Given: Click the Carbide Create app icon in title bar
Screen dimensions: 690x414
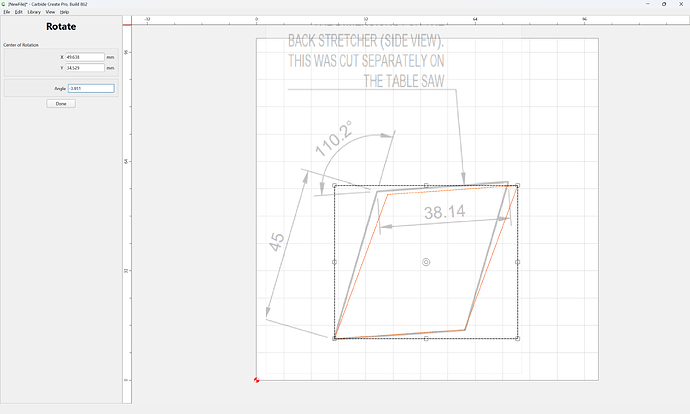Looking at the screenshot, I should (4, 4).
